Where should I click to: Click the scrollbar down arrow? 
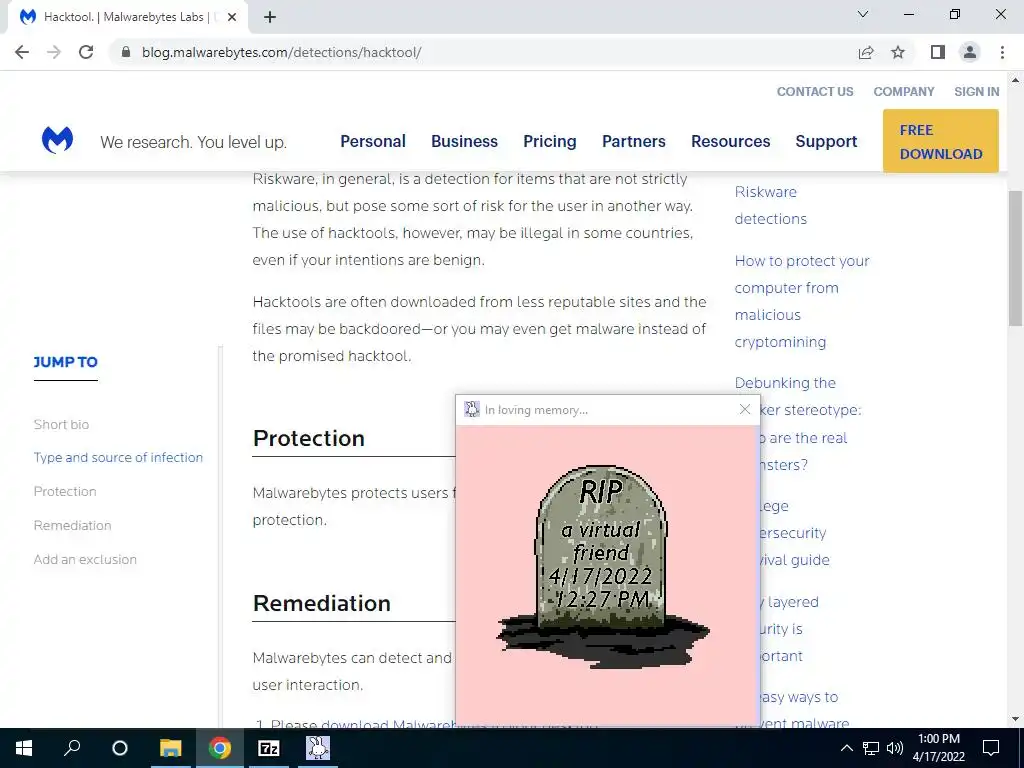tap(1015, 719)
